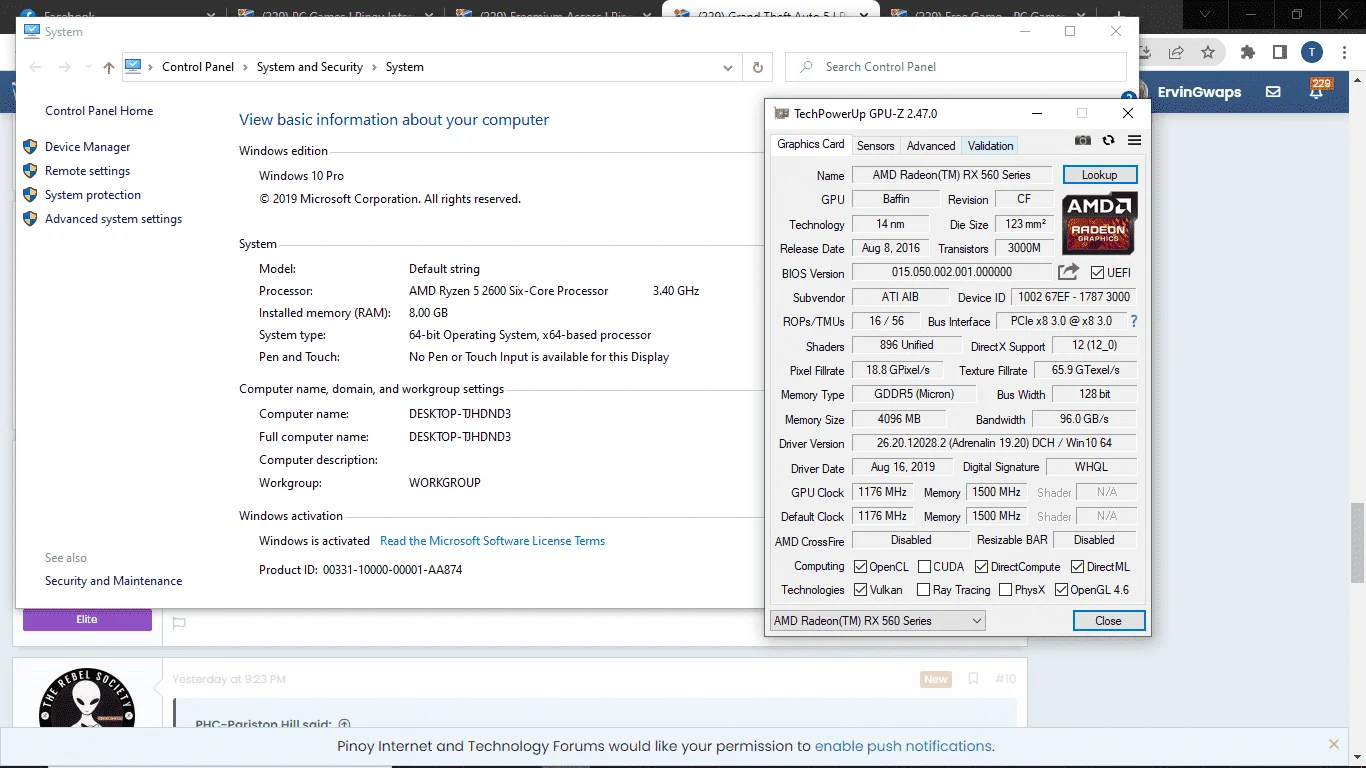Viewport: 1366px width, 768px height.
Task: Click the Driver Version value field
Action: click(x=994, y=443)
